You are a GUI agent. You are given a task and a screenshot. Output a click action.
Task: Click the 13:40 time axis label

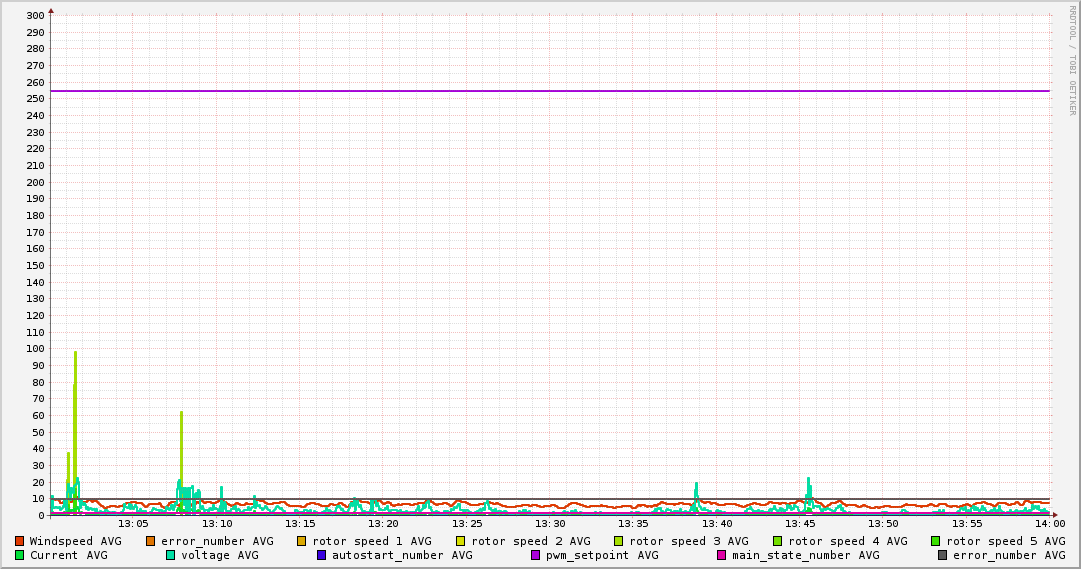pyautogui.click(x=716, y=524)
